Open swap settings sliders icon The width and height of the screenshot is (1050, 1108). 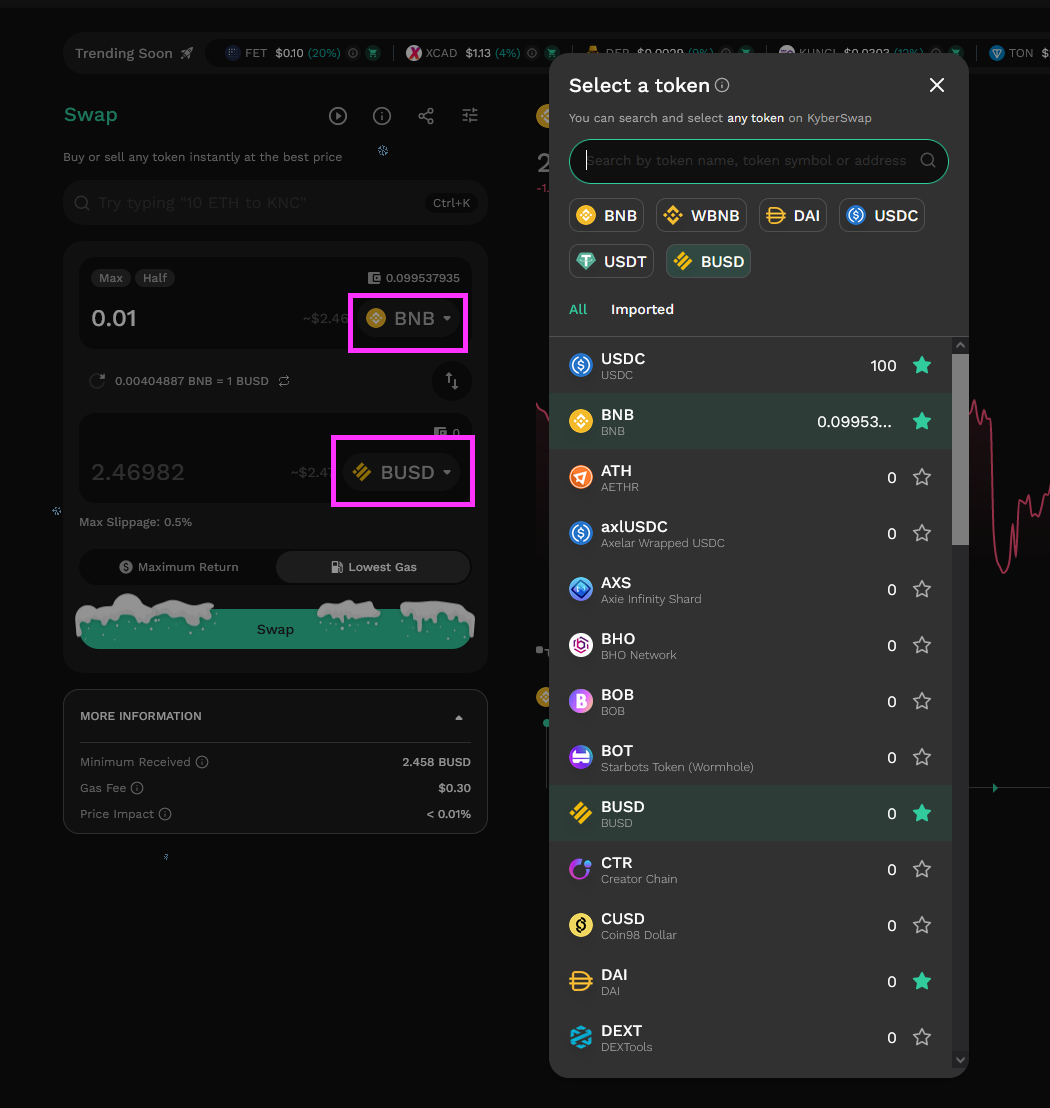(x=470, y=115)
